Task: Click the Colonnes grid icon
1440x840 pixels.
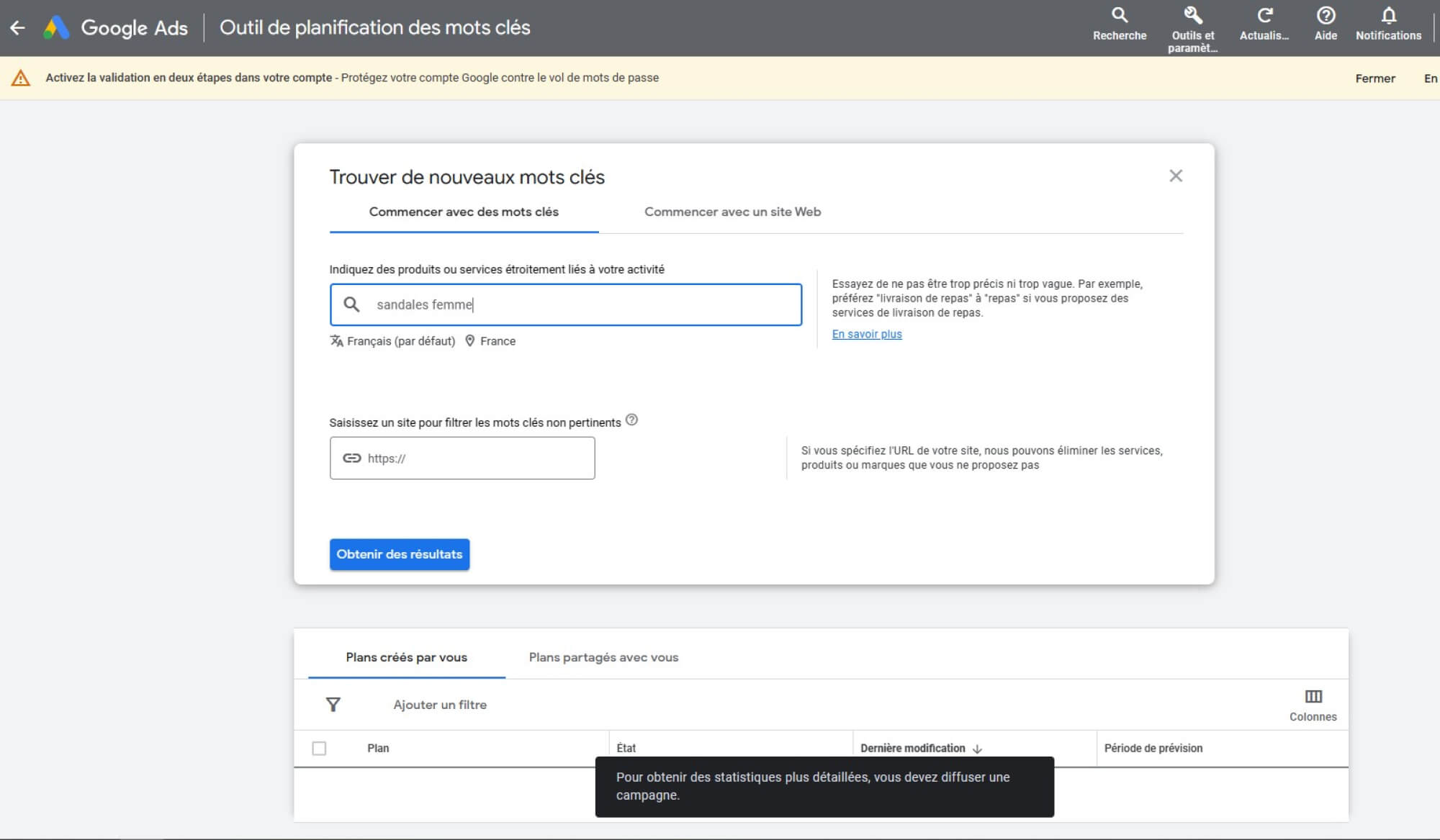Action: 1313,696
